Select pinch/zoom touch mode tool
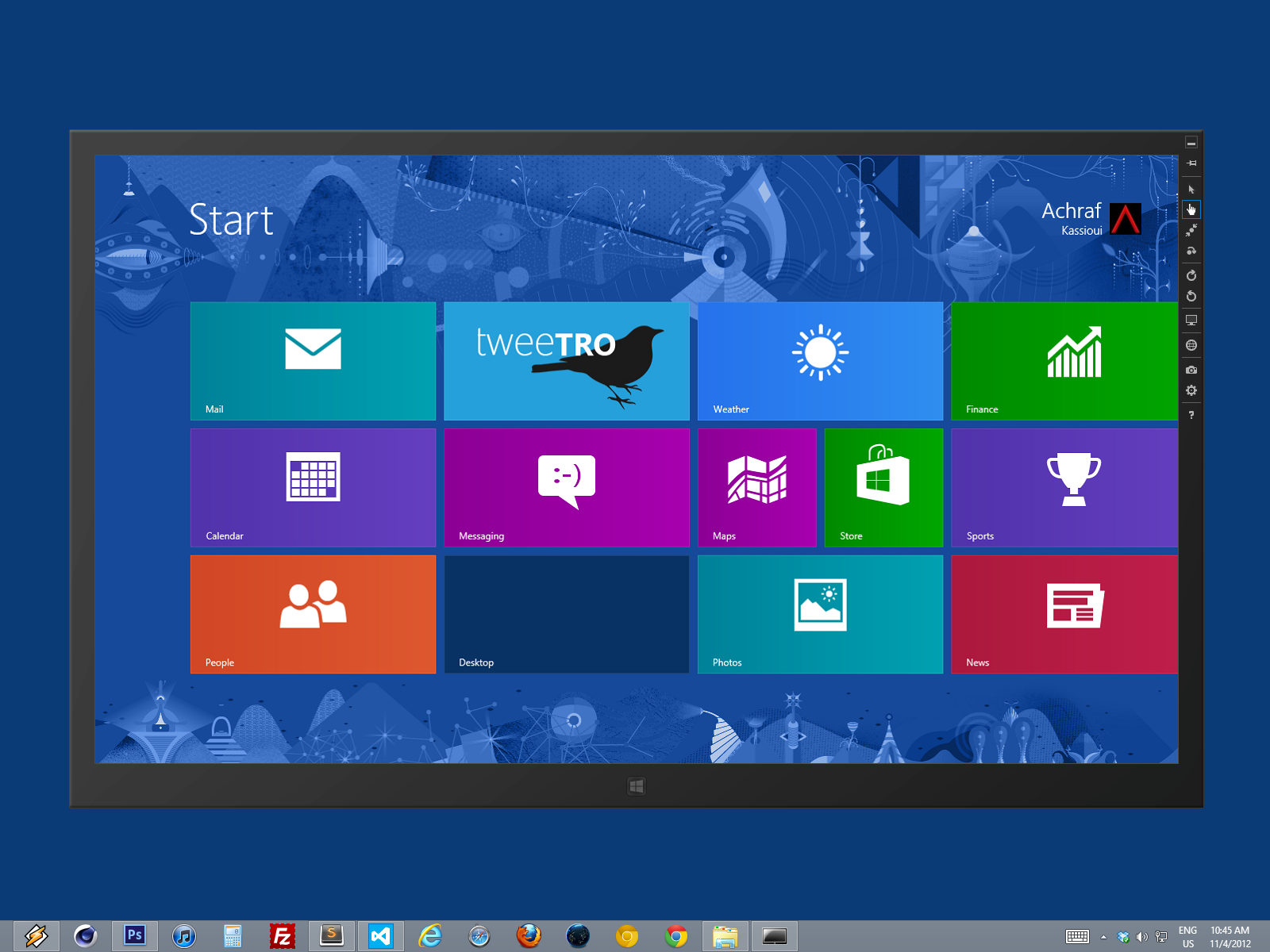Image resolution: width=1270 pixels, height=952 pixels. pos(1191,230)
